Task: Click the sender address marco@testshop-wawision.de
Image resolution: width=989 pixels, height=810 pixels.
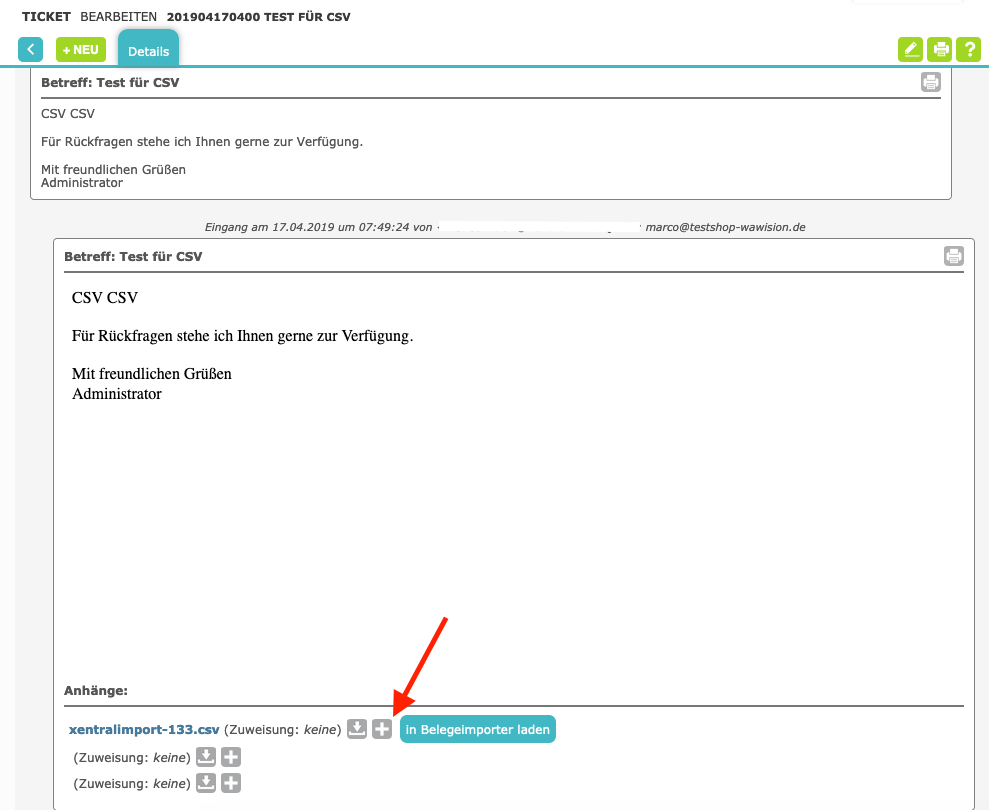Action: pos(725,227)
